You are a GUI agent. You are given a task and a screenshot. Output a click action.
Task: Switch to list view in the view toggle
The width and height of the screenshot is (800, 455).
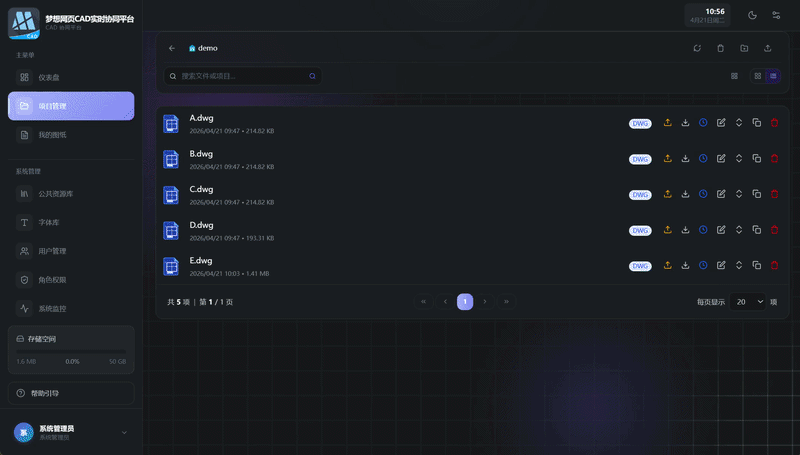click(773, 76)
